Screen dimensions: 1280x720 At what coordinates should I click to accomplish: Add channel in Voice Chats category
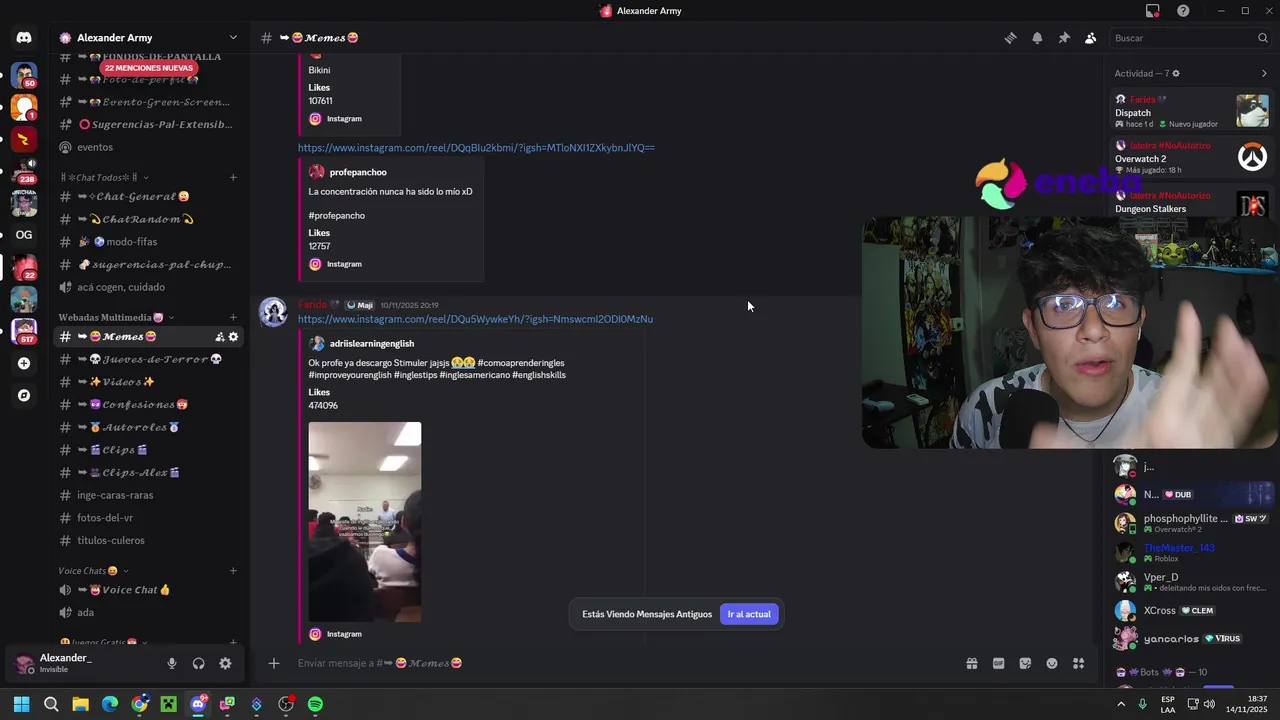[233, 571]
